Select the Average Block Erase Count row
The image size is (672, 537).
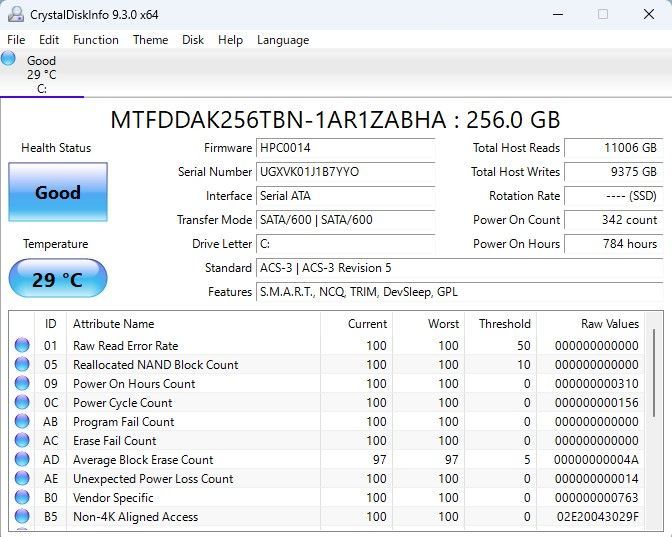click(x=327, y=459)
